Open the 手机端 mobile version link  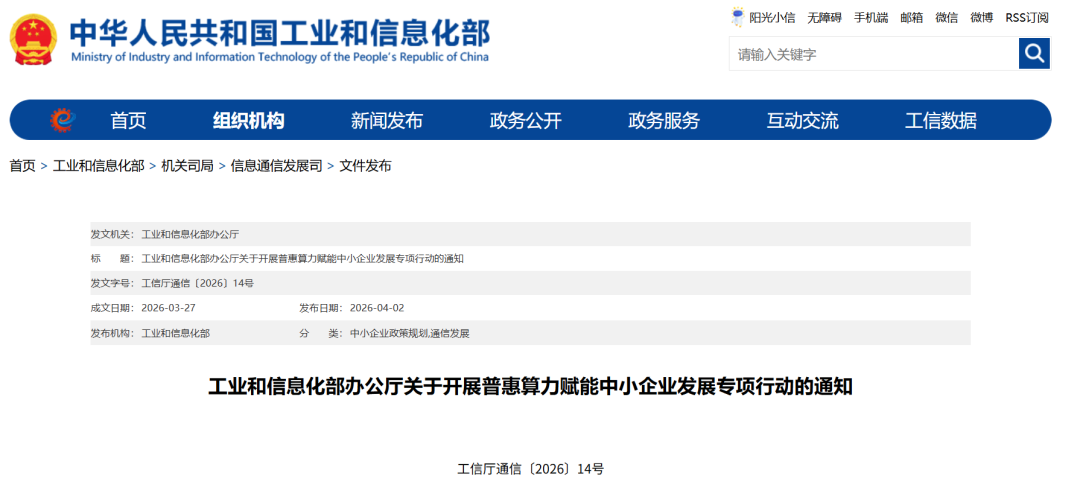click(x=871, y=17)
